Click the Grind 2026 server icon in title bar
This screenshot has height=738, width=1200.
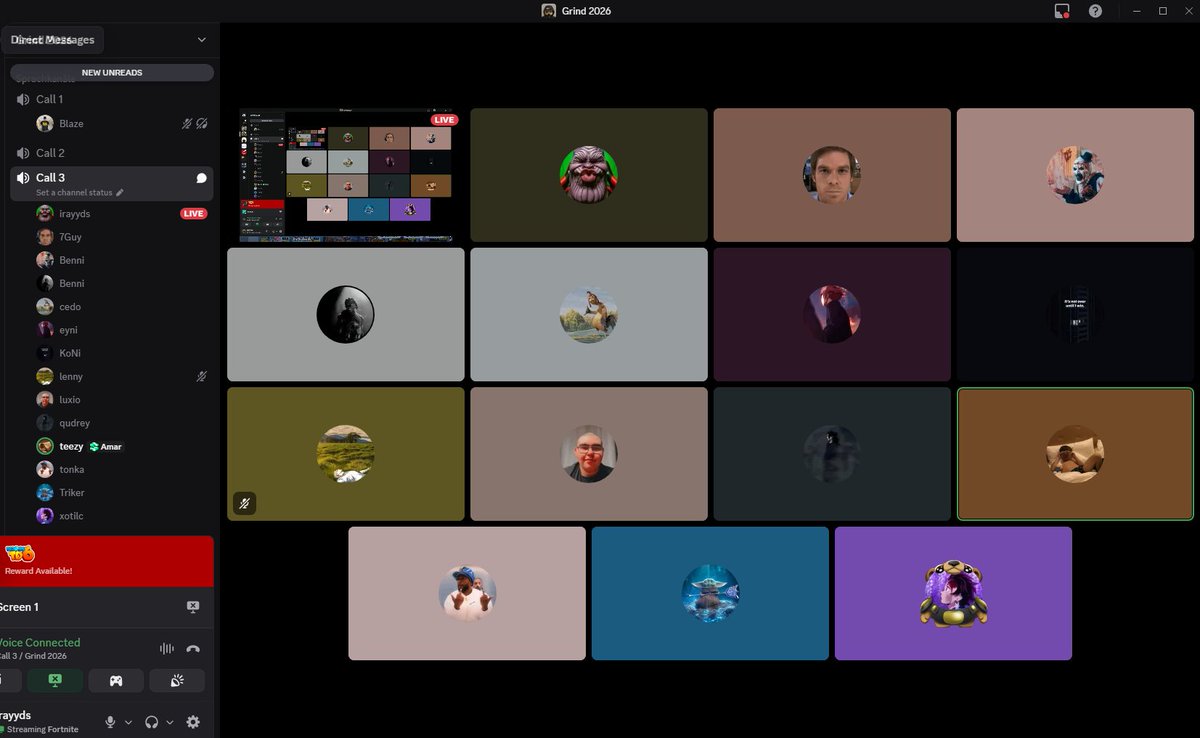(x=549, y=11)
